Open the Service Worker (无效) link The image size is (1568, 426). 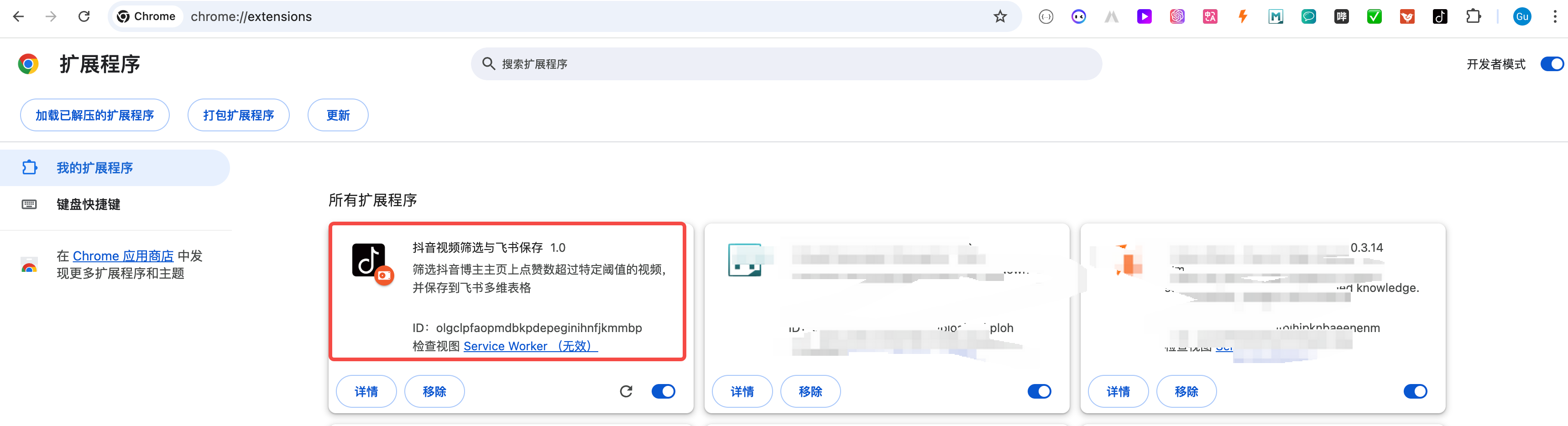pyautogui.click(x=531, y=346)
